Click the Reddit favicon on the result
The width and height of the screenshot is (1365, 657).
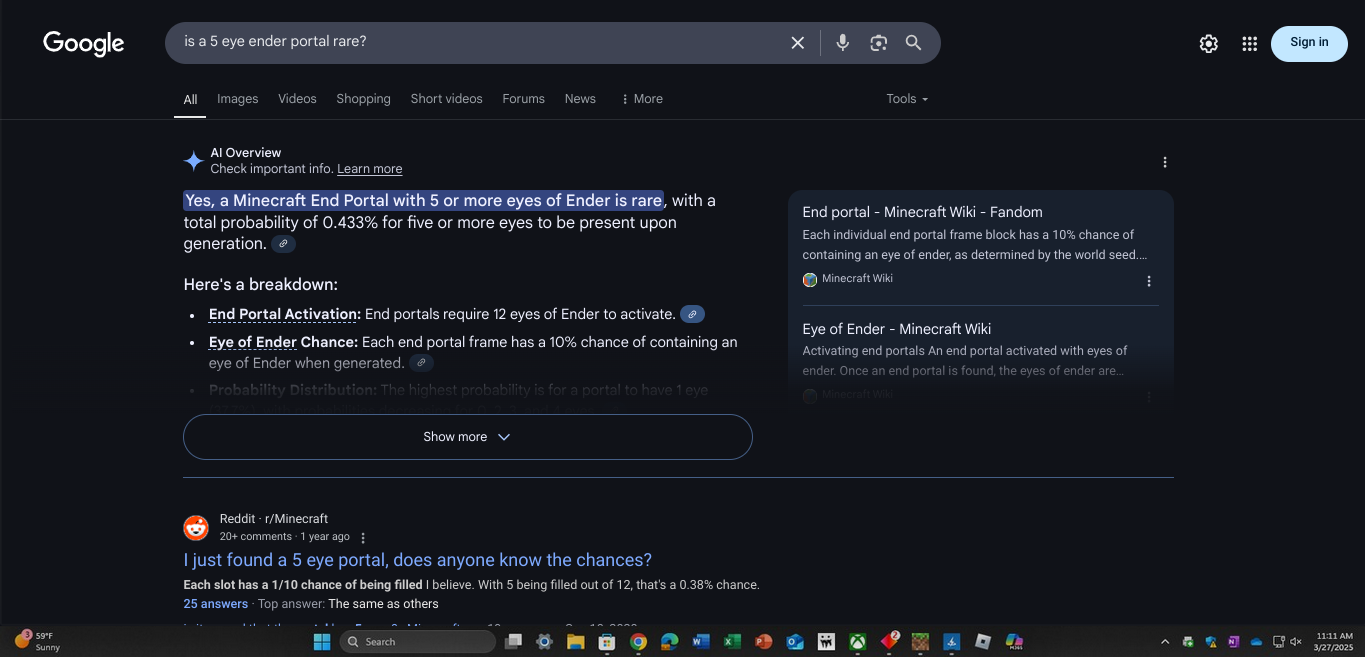coord(196,527)
